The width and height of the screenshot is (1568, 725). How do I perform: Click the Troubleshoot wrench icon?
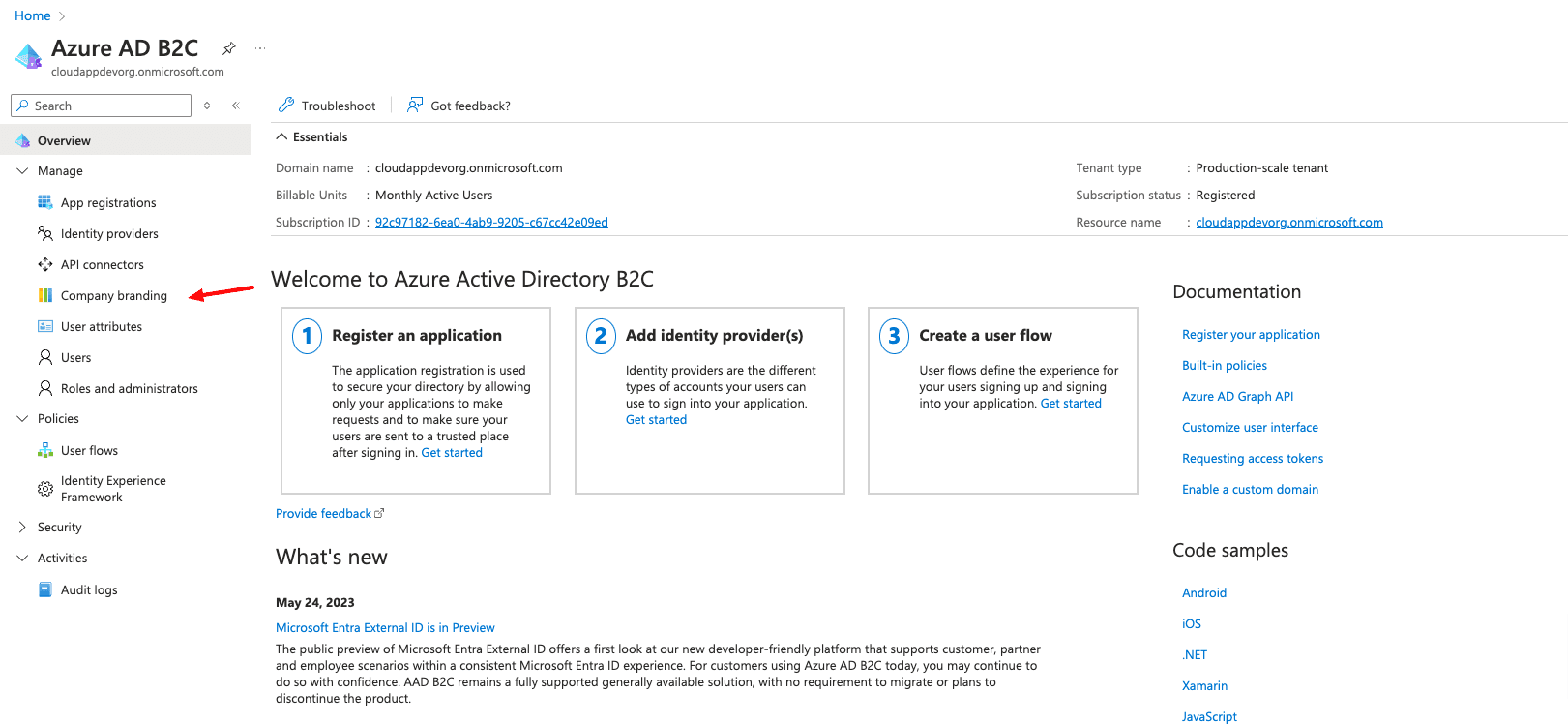tap(286, 105)
